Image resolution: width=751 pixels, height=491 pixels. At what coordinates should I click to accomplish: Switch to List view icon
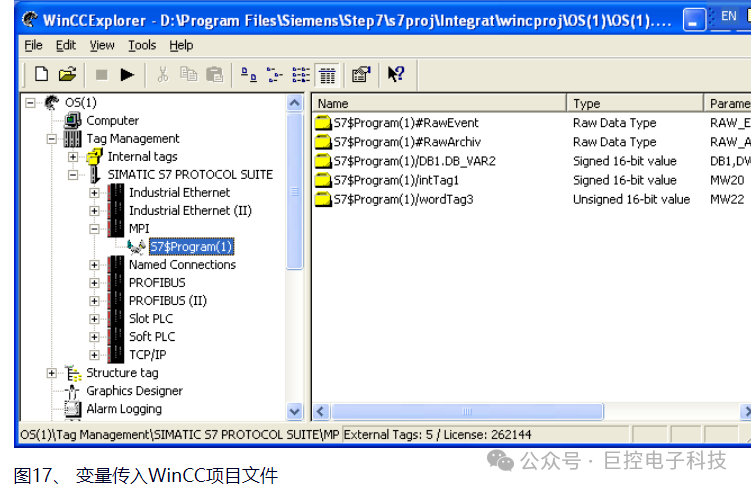tap(301, 75)
